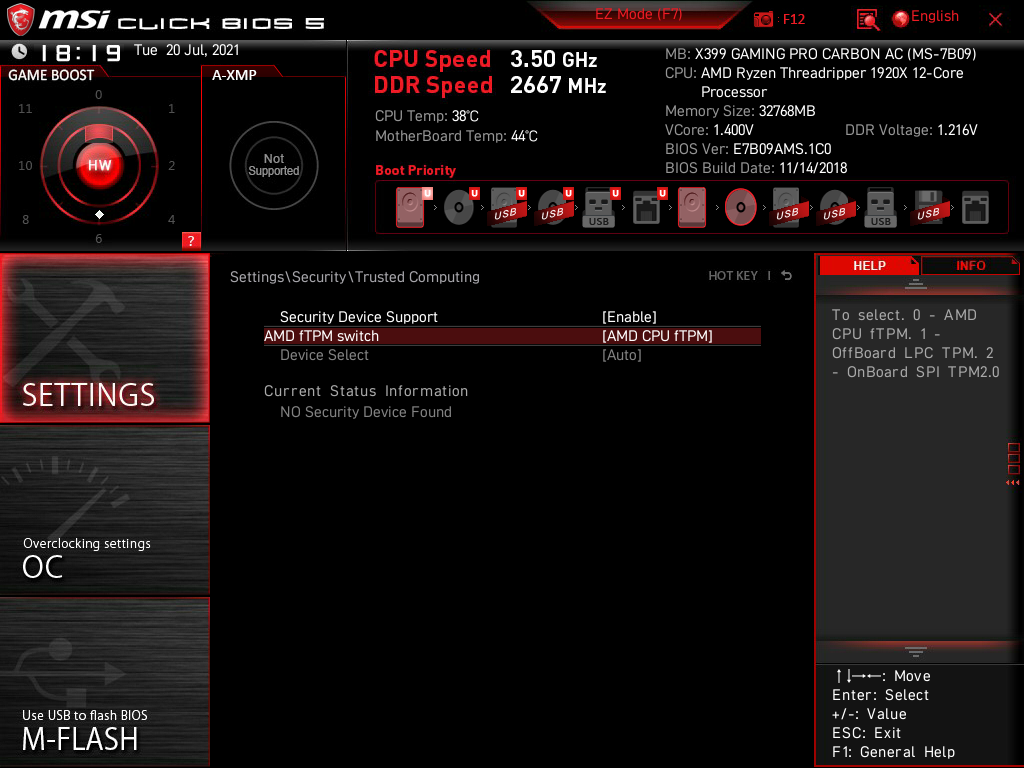Click the Device Select label
The height and width of the screenshot is (768, 1024).
pyautogui.click(x=324, y=355)
